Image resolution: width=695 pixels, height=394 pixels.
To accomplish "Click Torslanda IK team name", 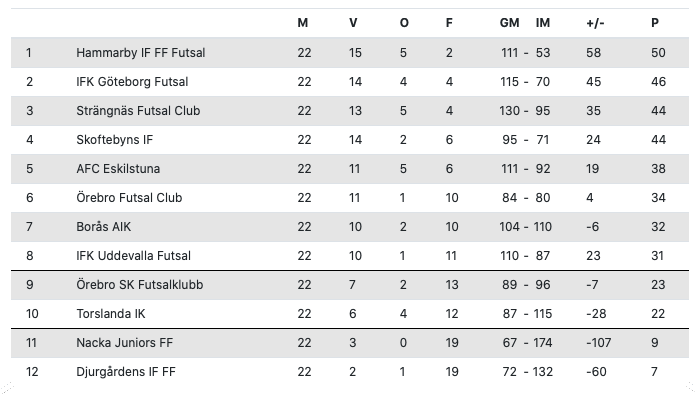I will (x=111, y=314).
